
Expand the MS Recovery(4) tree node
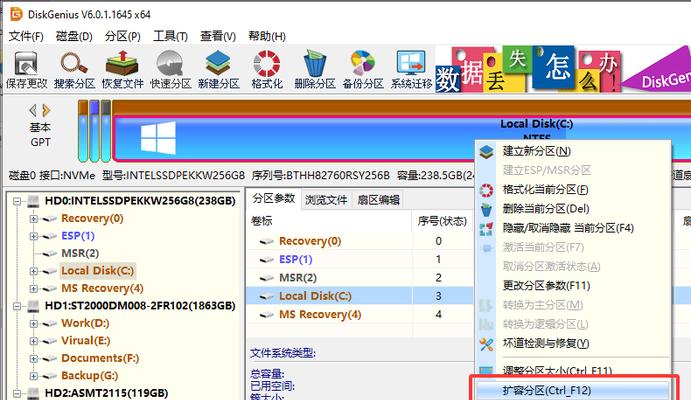[x=33, y=289]
